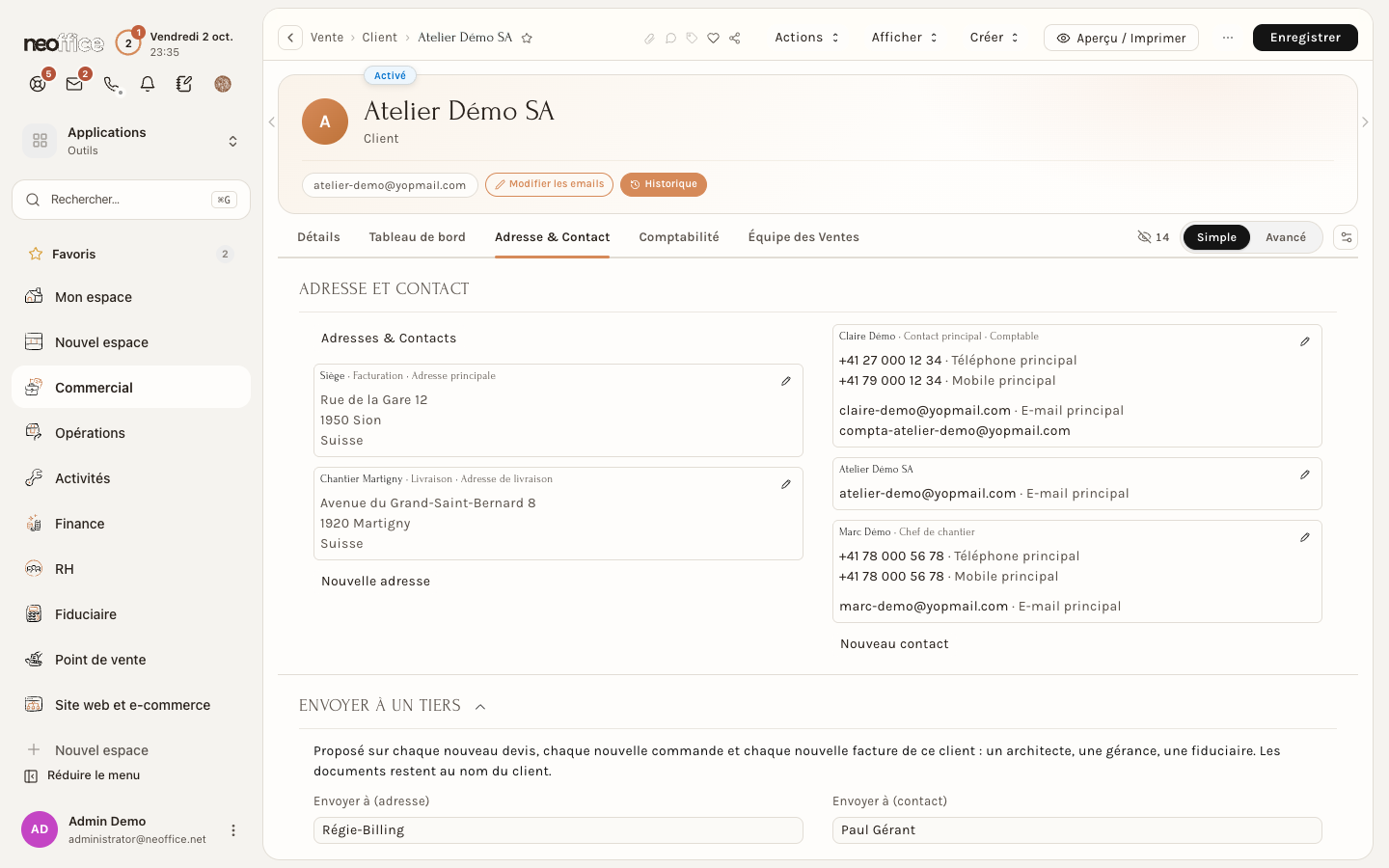This screenshot has height=868, width=1389.
Task: Switch to the Détails tab
Action: [318, 237]
